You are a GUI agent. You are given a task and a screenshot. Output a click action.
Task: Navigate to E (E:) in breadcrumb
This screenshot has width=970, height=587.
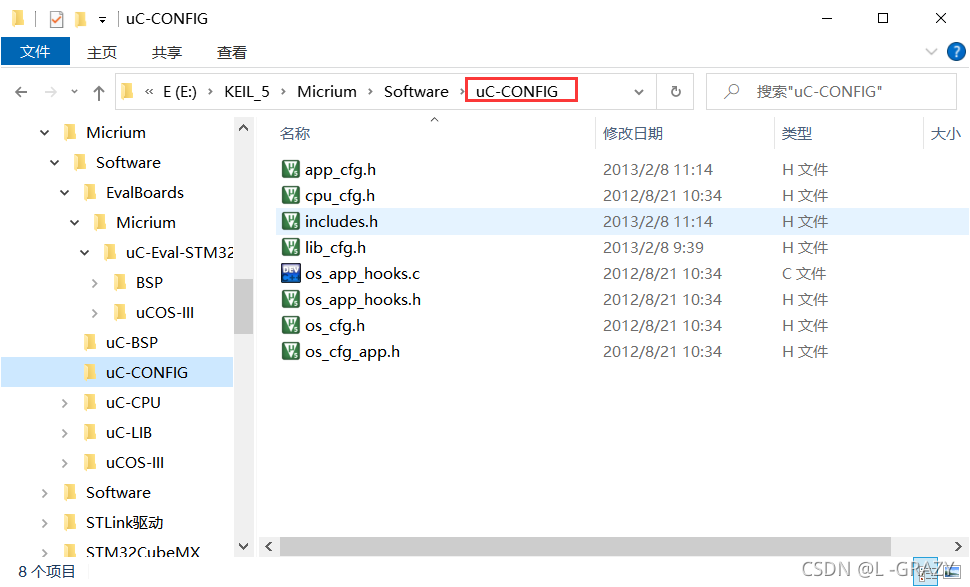180,92
